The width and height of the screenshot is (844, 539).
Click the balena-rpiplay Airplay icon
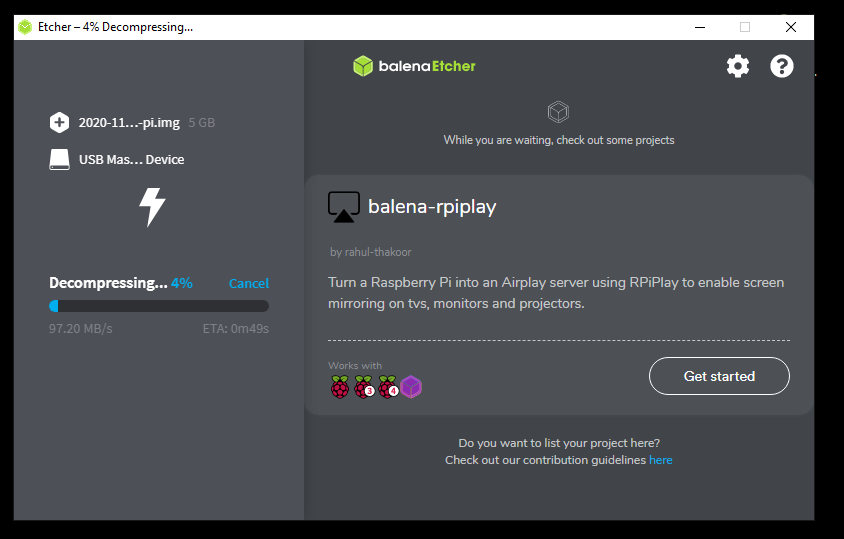(343, 207)
